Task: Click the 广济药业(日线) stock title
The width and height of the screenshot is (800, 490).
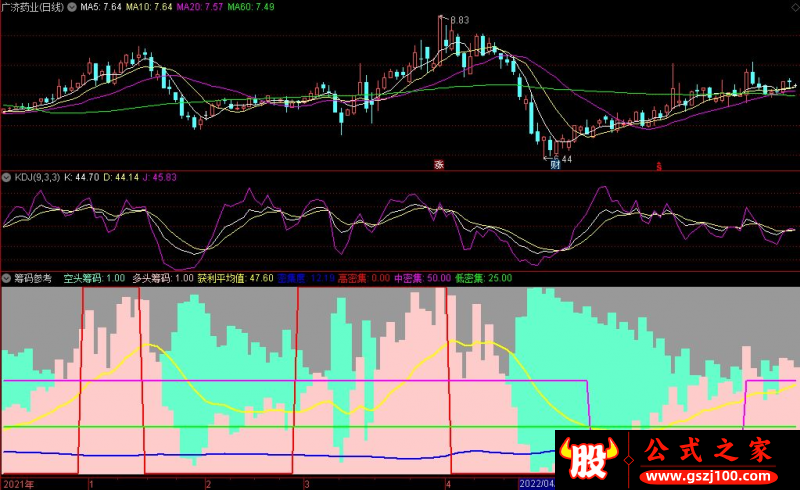Action: tap(33, 7)
